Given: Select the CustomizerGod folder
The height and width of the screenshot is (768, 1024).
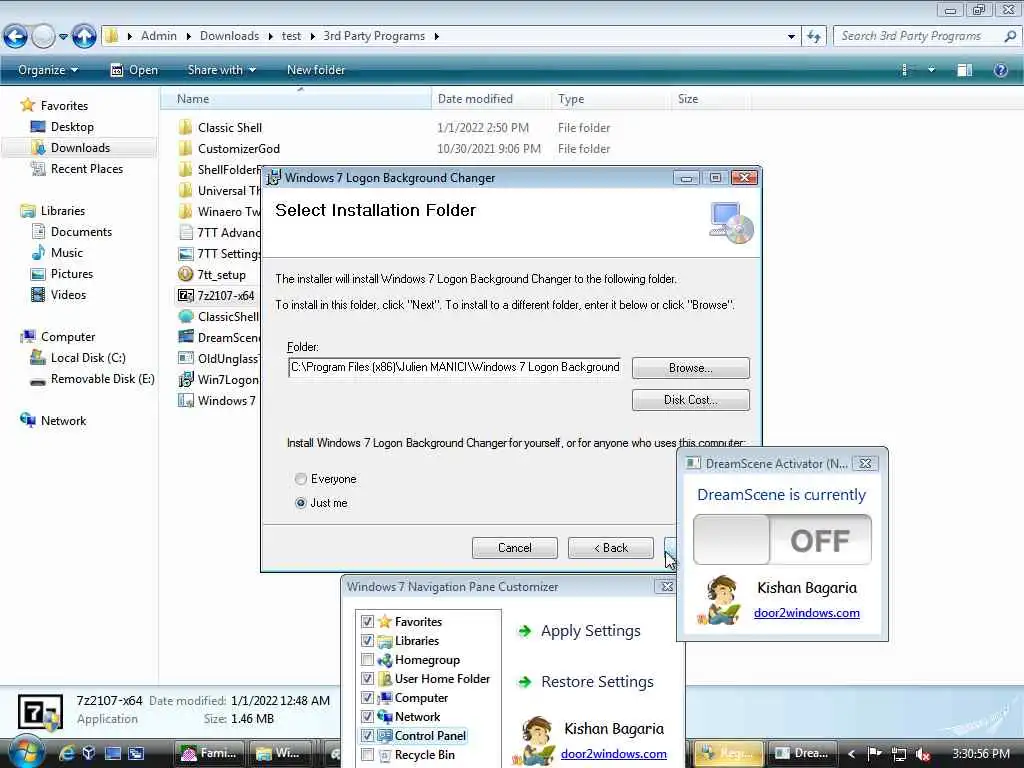Looking at the screenshot, I should pos(238,148).
